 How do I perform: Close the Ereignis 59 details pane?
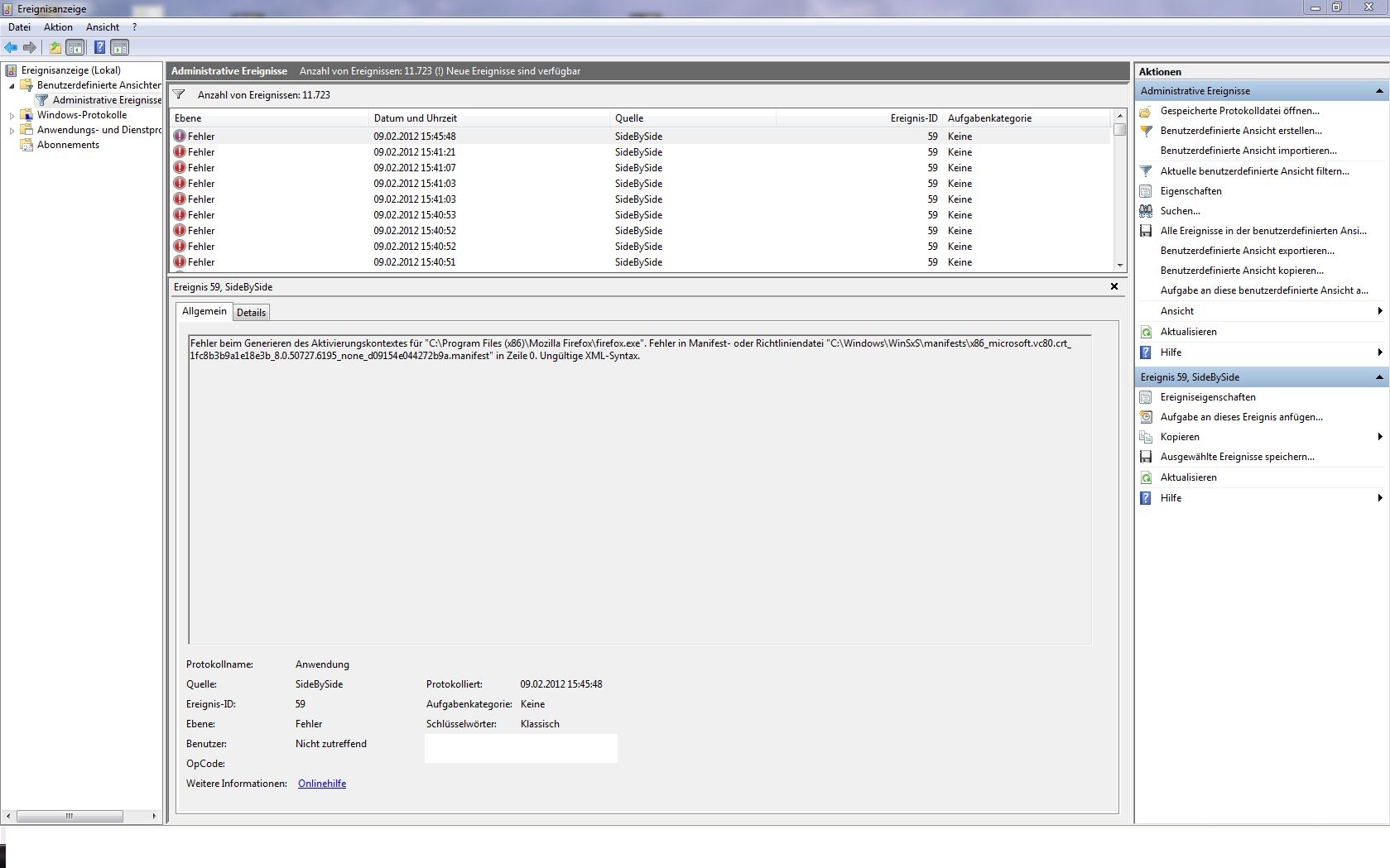click(x=1114, y=286)
